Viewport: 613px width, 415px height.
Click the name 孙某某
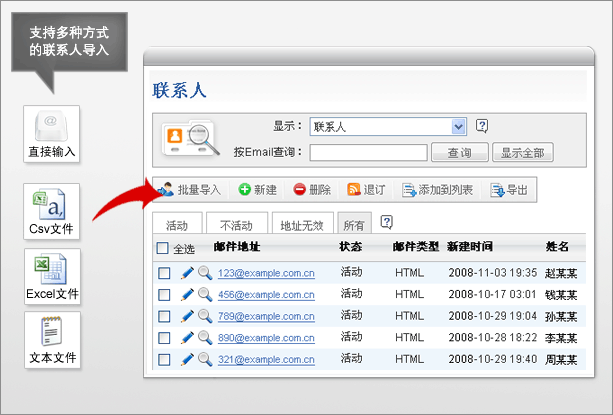561,317
